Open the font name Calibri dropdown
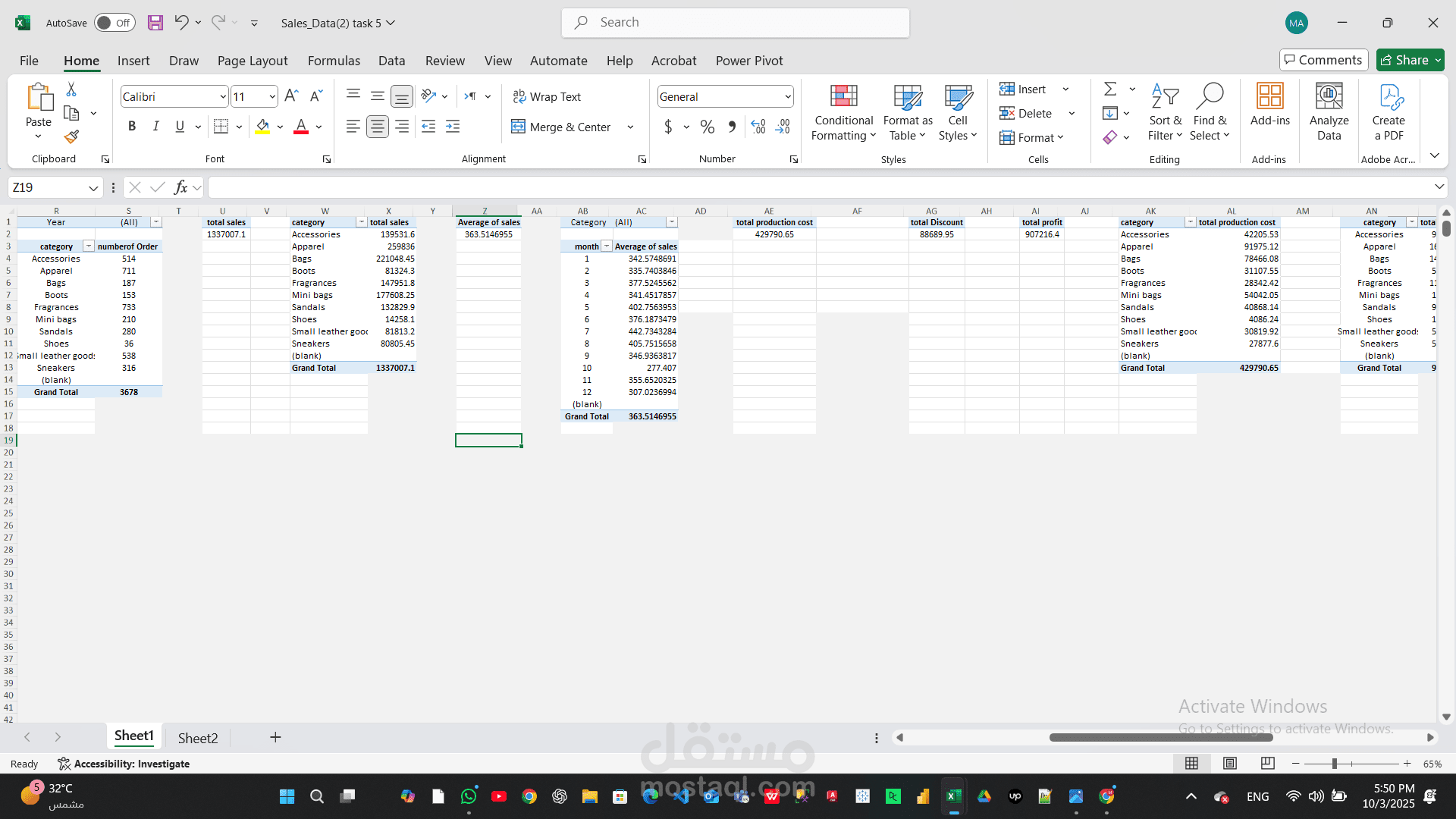This screenshot has height=819, width=1456. click(x=222, y=96)
